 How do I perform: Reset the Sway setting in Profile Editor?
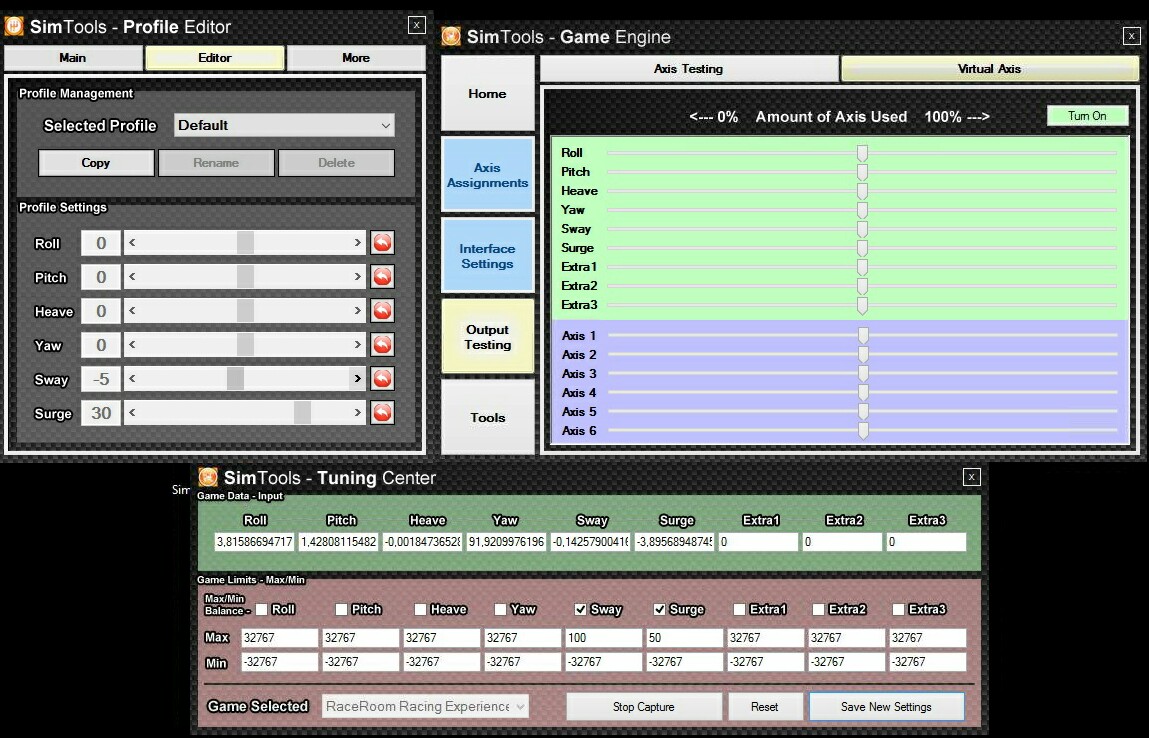click(383, 379)
